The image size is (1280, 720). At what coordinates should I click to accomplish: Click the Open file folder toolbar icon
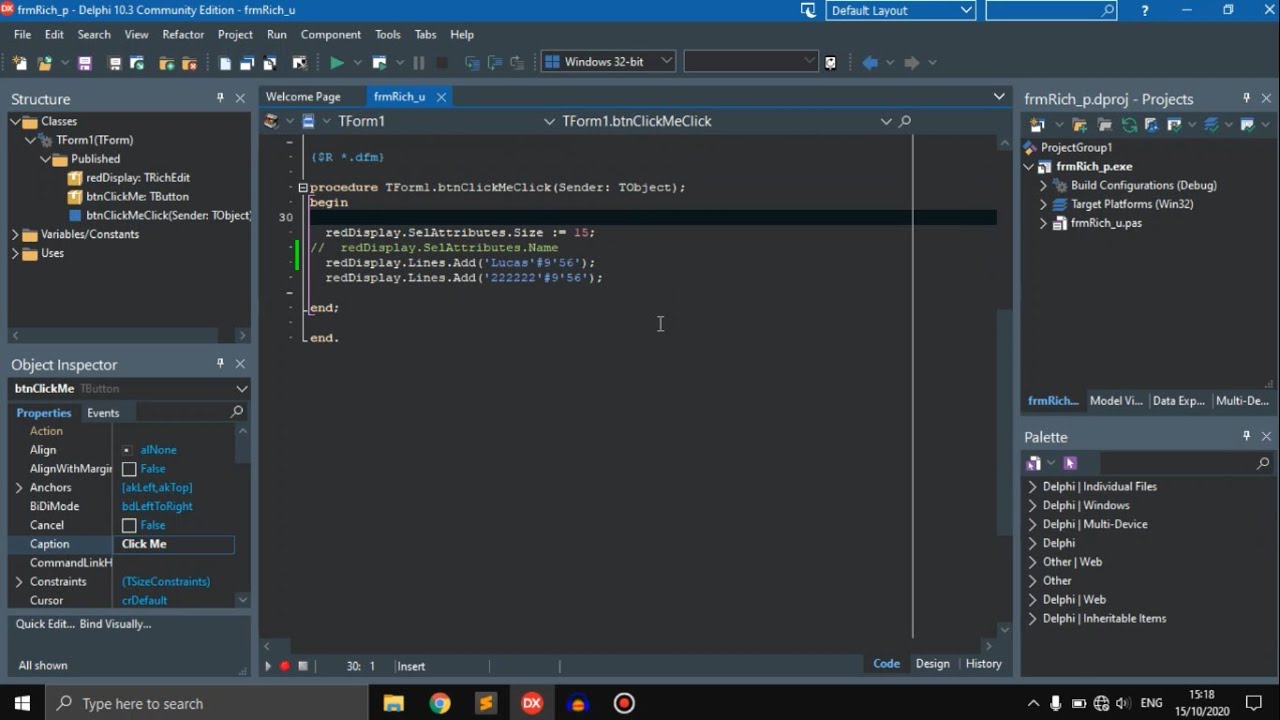[44, 62]
